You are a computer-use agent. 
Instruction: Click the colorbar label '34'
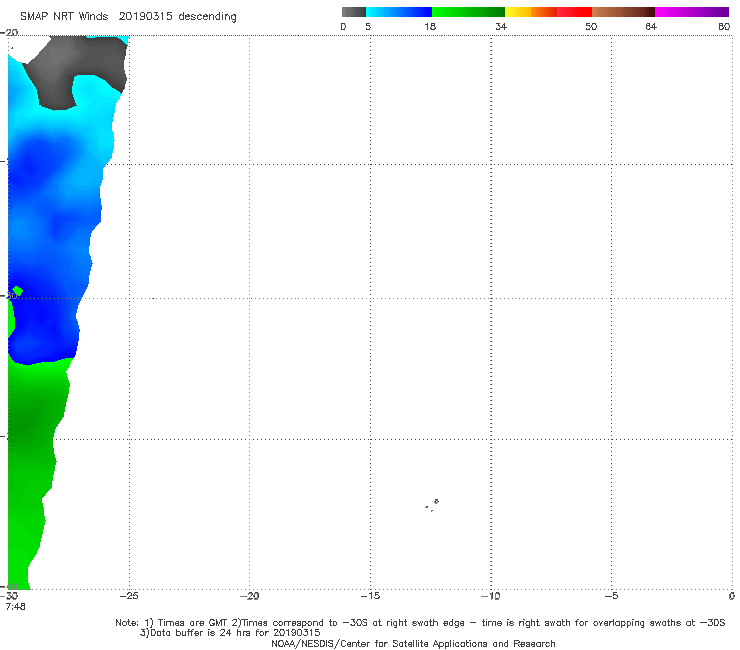[x=501, y=26]
